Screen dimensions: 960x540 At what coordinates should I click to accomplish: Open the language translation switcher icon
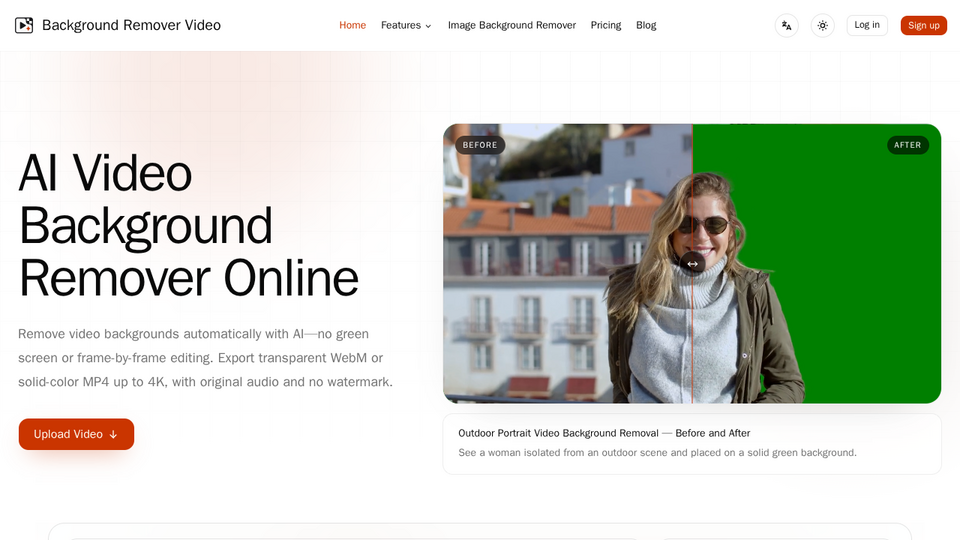[786, 26]
